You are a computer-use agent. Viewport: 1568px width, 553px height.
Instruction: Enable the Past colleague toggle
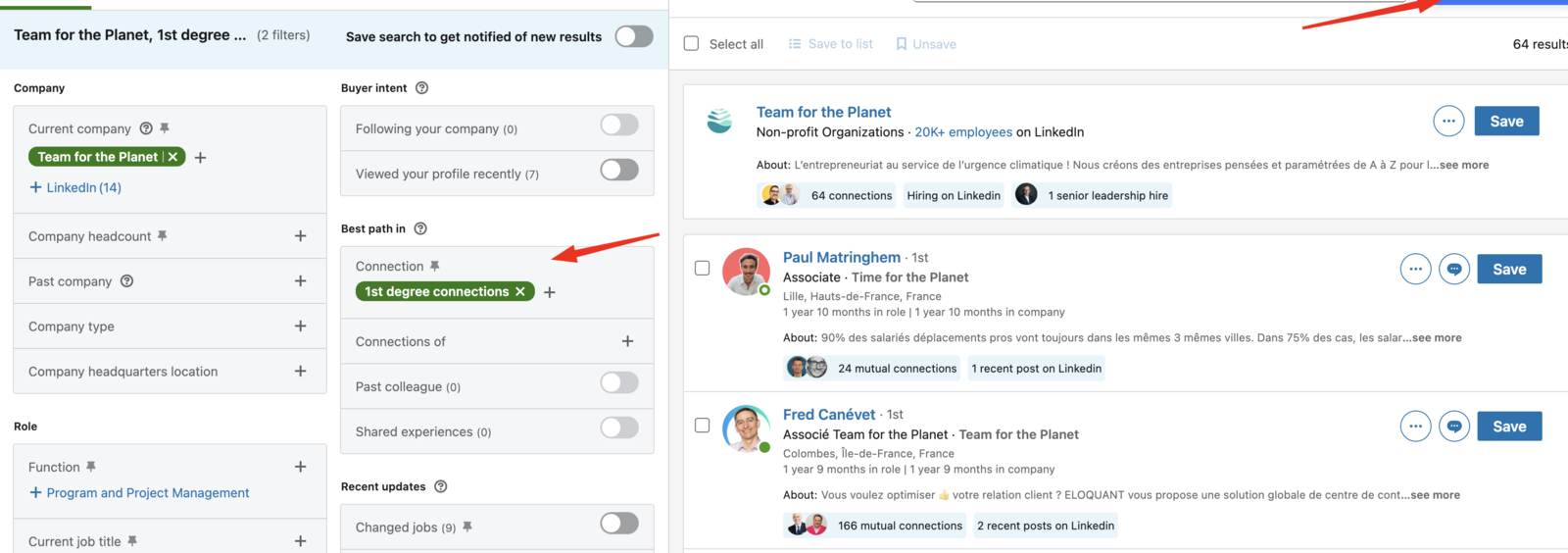(x=619, y=382)
